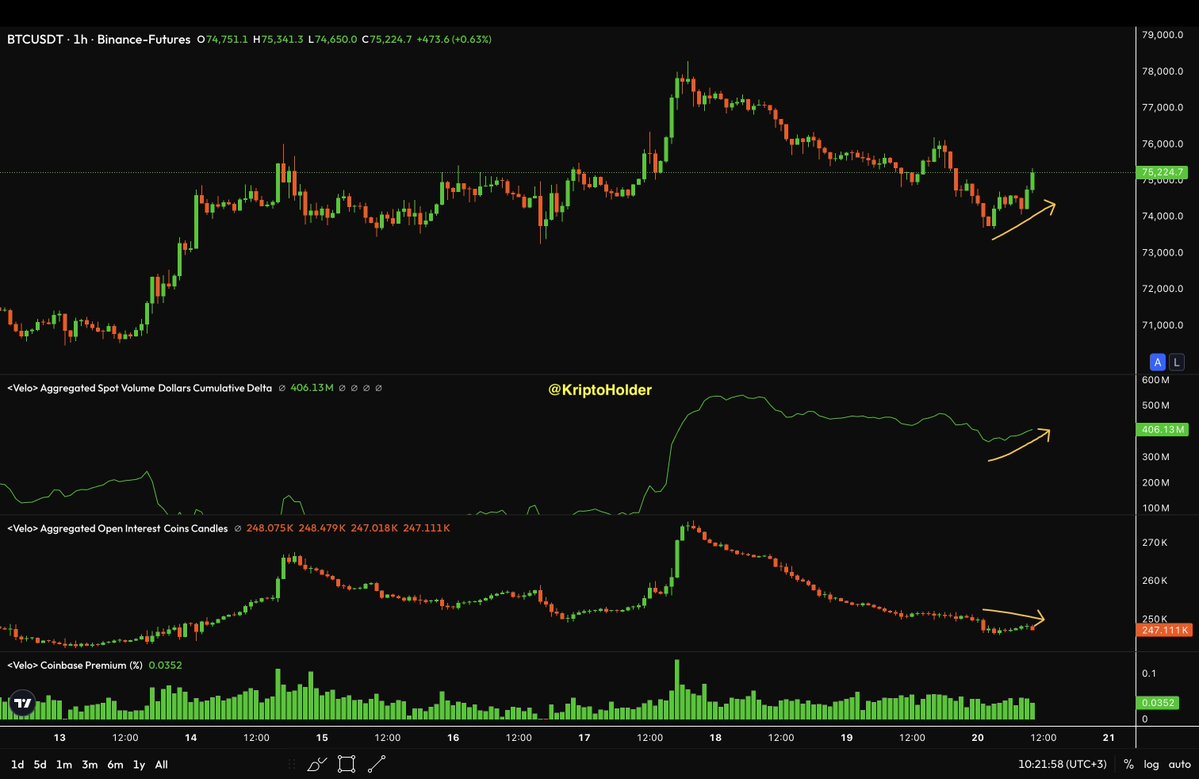
Task: Toggle the L log-scale button
Action: tap(1176, 362)
